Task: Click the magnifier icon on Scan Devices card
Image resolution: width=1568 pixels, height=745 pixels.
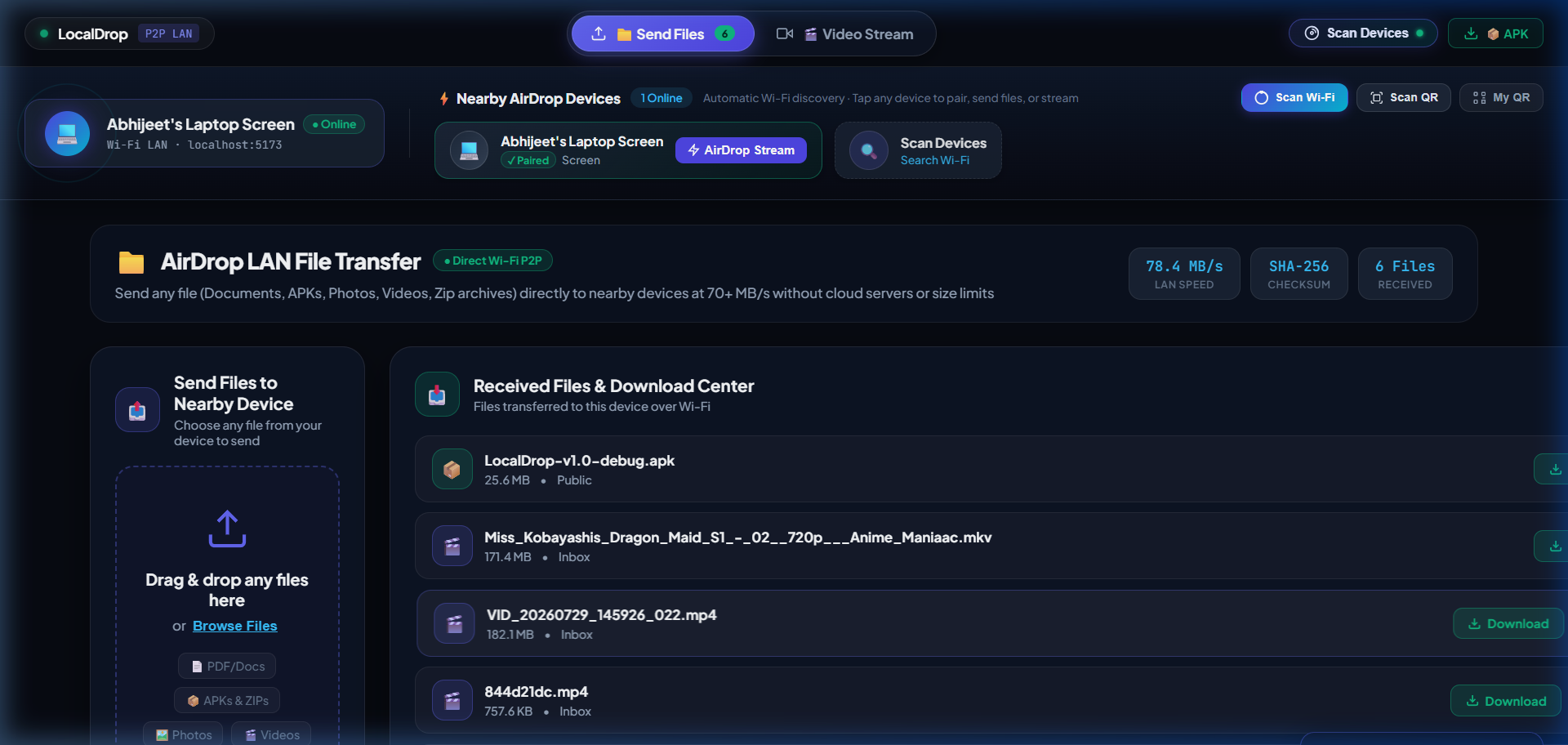Action: pos(868,150)
